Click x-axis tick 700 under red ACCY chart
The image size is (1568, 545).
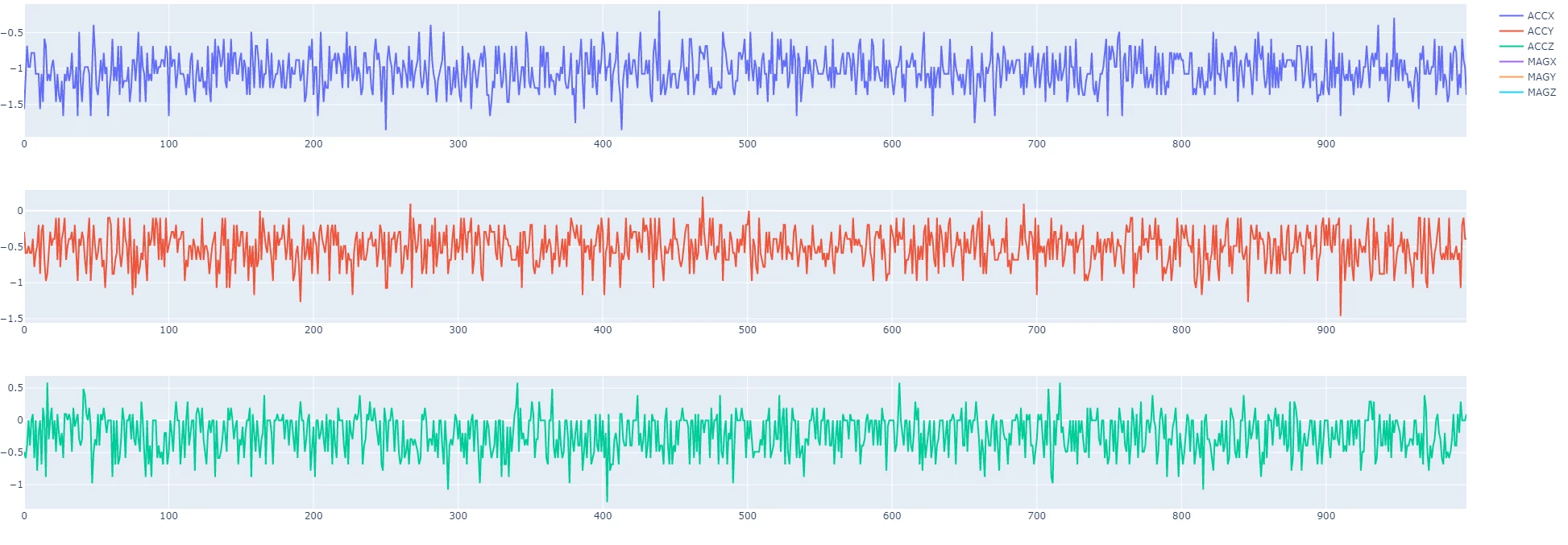(x=1037, y=330)
